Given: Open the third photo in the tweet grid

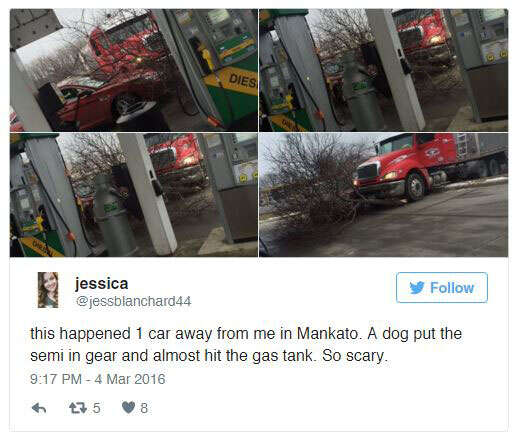Looking at the screenshot, I should [134, 195].
